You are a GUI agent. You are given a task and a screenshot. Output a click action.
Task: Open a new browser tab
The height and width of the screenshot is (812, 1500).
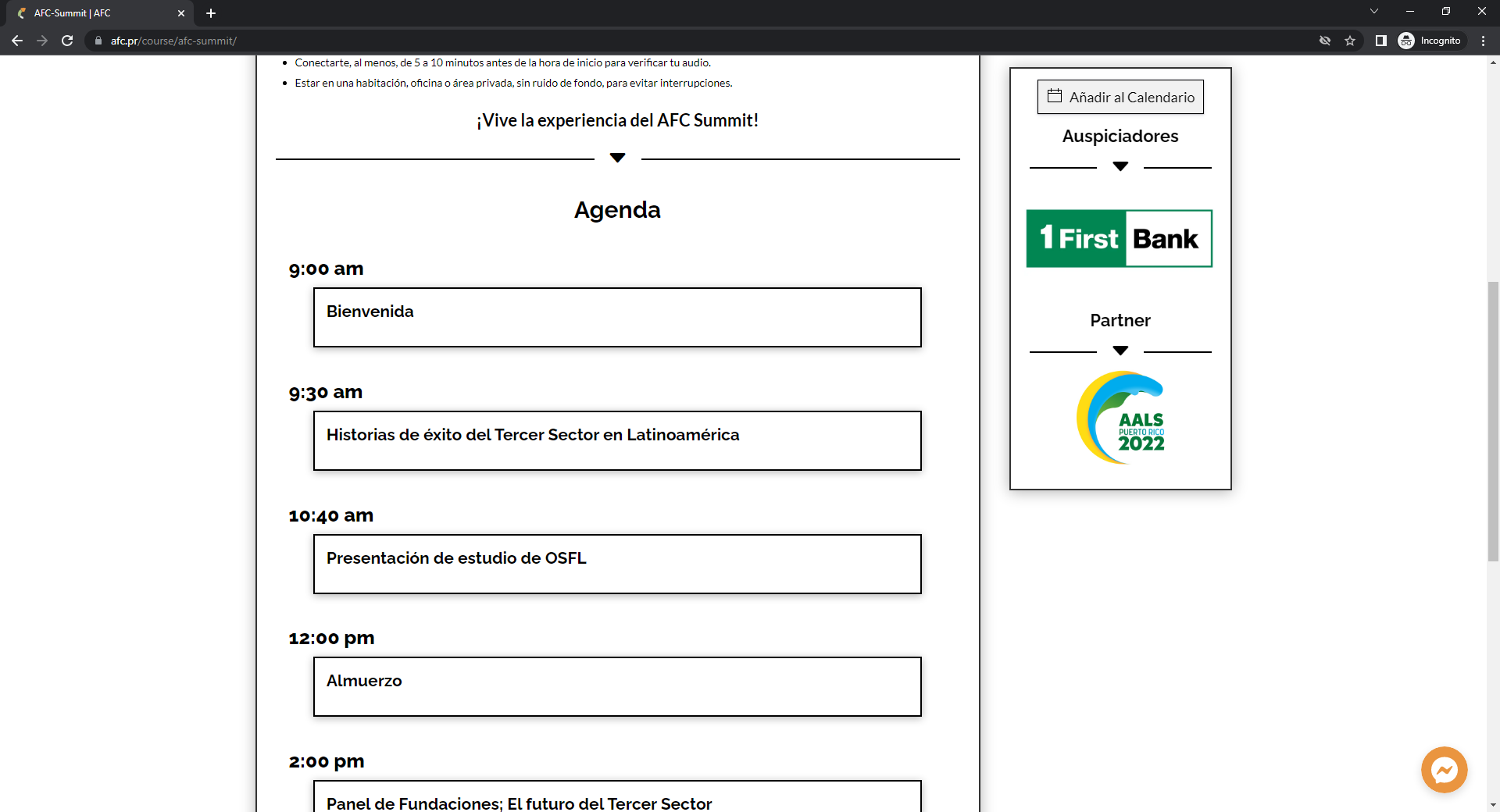tap(211, 13)
